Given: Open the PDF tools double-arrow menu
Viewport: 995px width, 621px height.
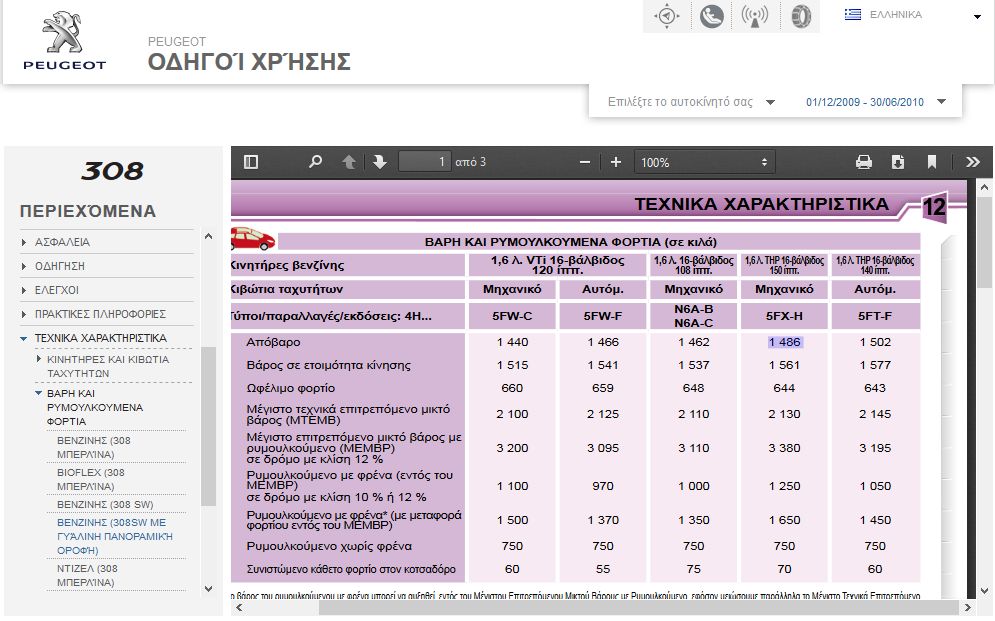Looking at the screenshot, I should (972, 162).
